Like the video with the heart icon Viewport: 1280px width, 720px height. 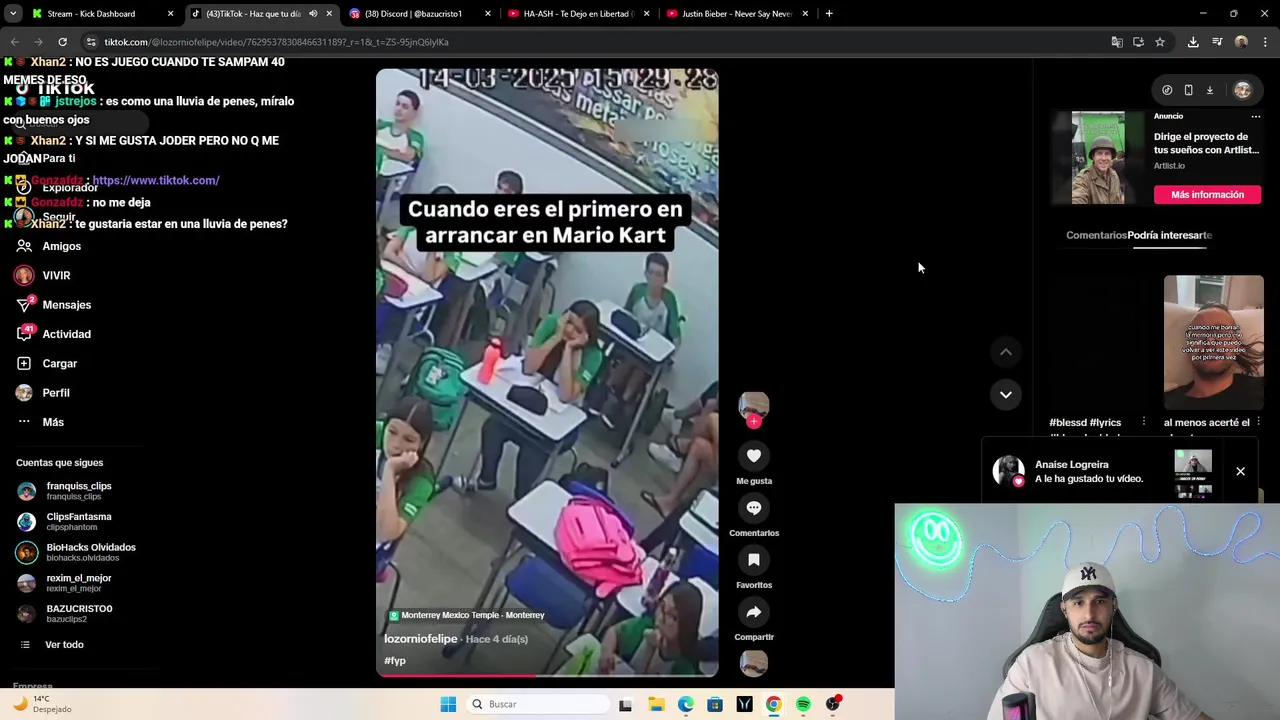(x=754, y=456)
